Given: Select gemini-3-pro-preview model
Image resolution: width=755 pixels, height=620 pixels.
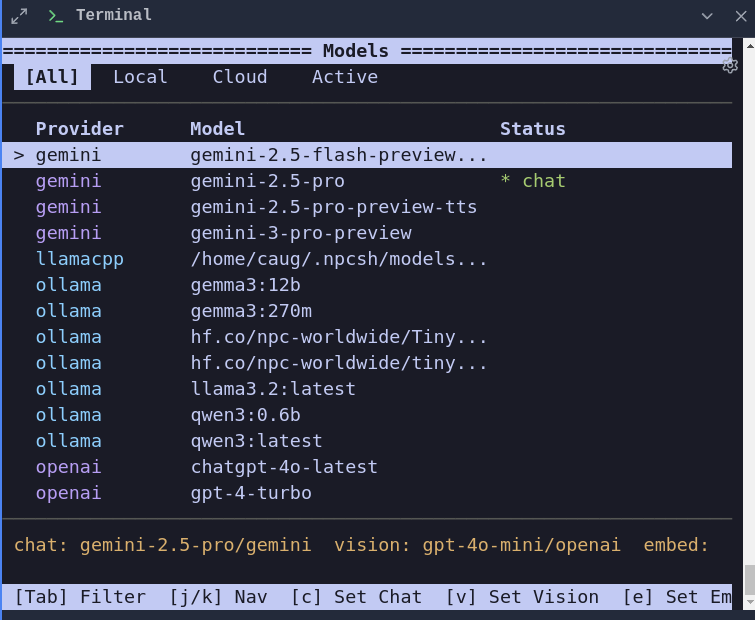Looking at the screenshot, I should click(301, 233).
